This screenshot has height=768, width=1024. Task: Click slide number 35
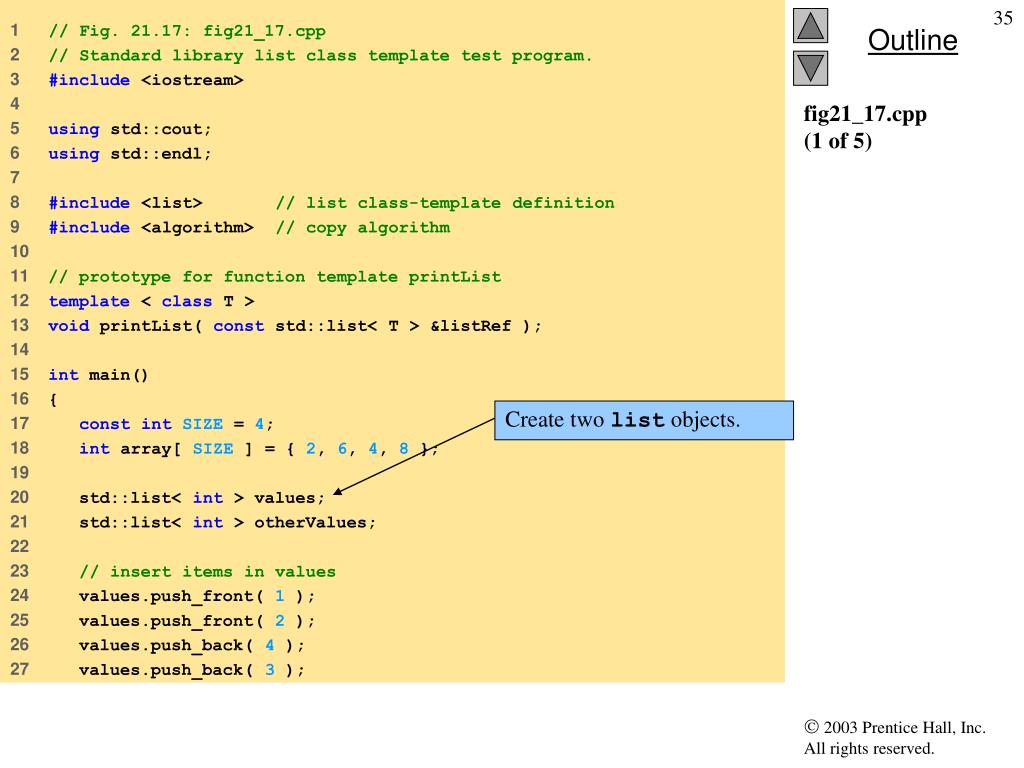point(1003,18)
